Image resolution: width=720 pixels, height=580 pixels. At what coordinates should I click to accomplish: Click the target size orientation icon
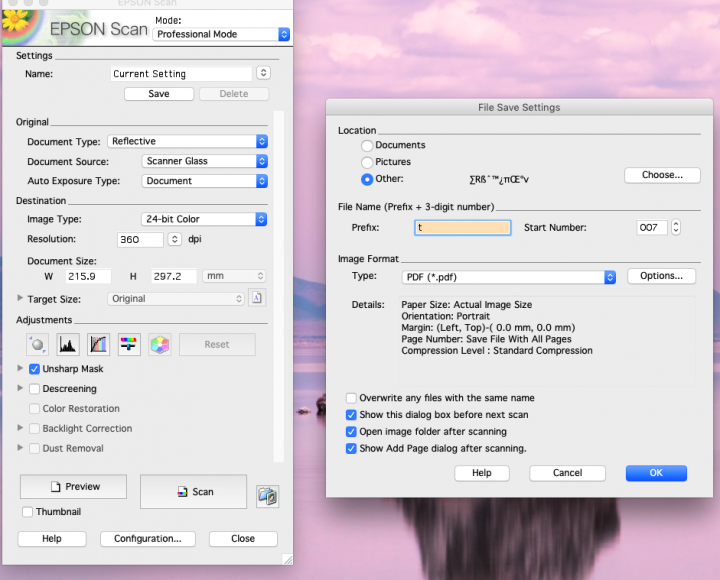257,298
